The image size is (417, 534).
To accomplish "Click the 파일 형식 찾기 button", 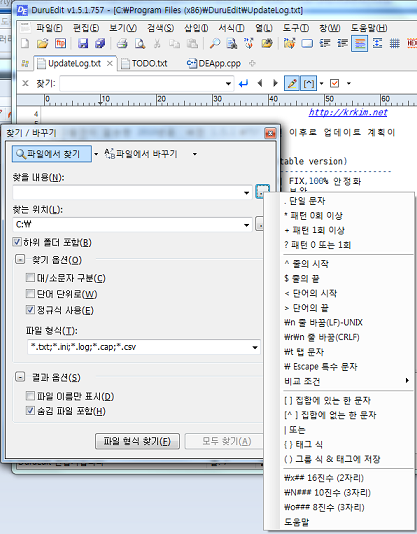I will [x=137, y=441].
